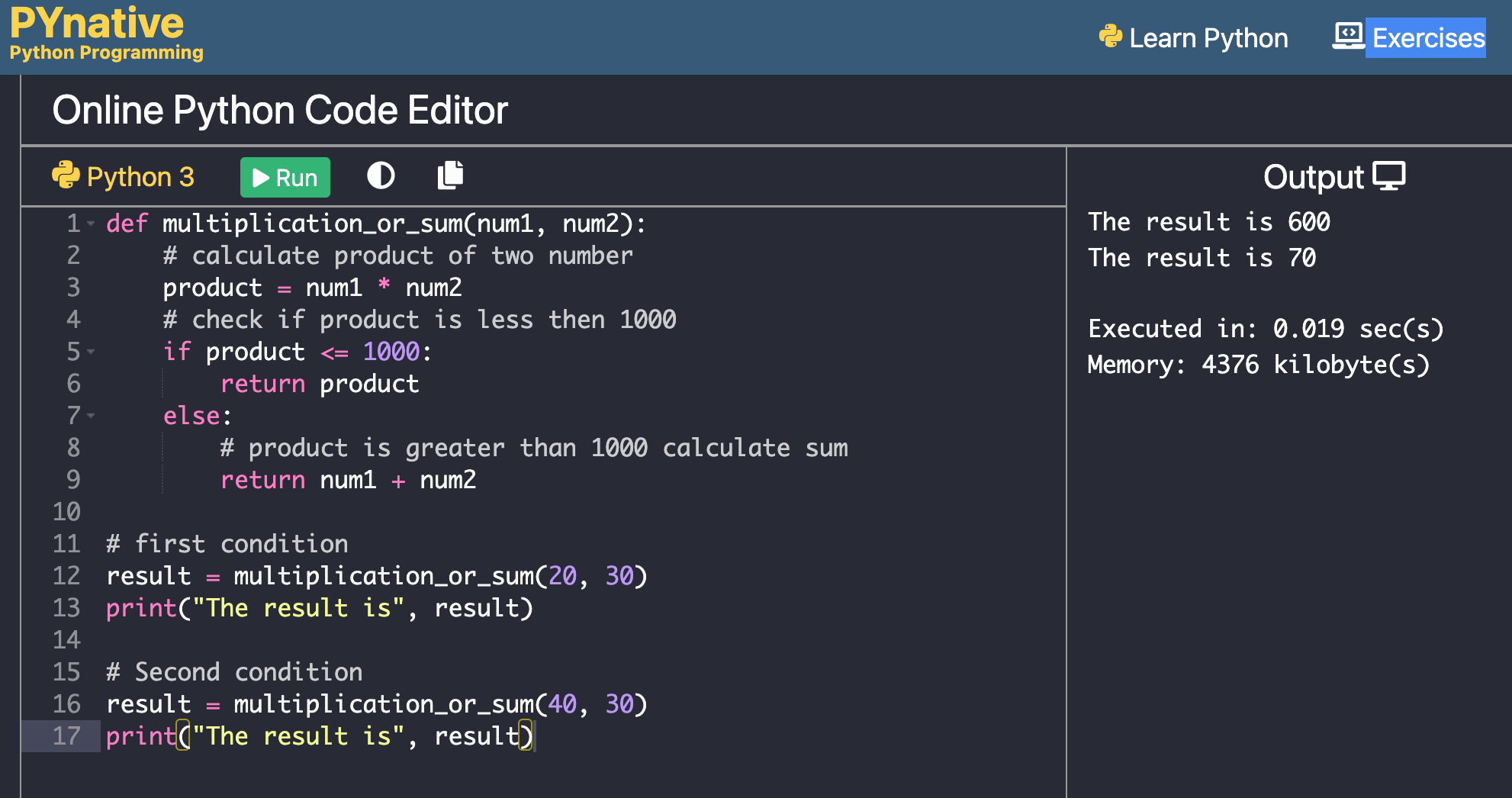Click the Python icon beside Learn Python
This screenshot has height=798, width=1512.
click(x=1111, y=36)
